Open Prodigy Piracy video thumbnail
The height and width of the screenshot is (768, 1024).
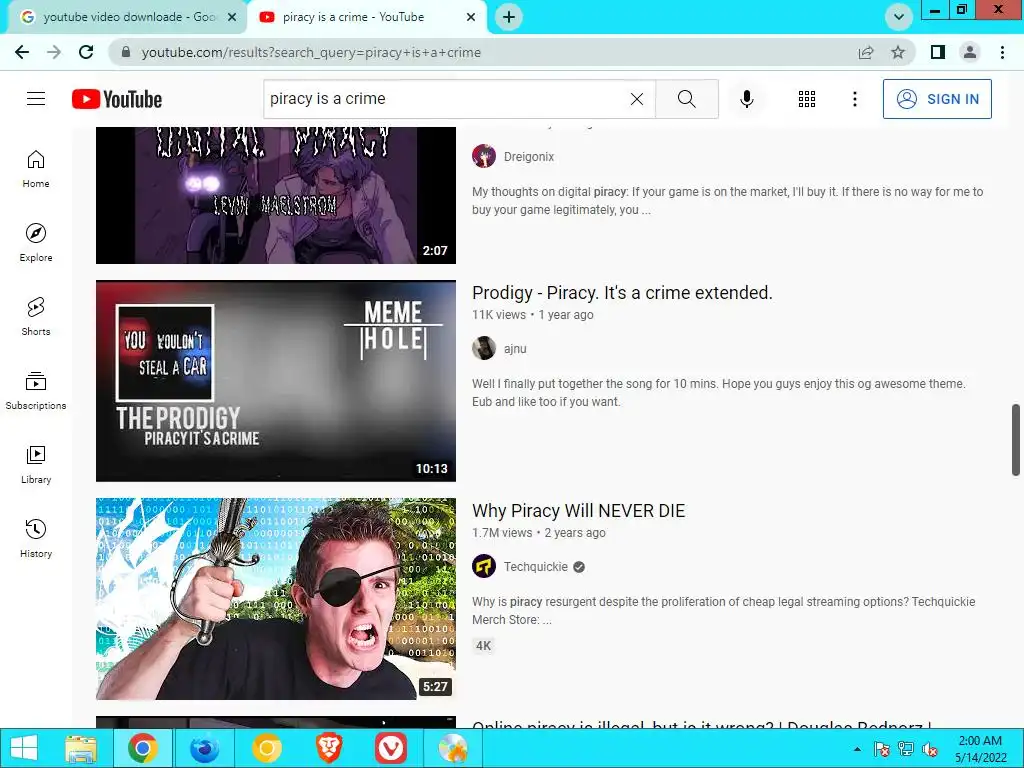pos(276,381)
